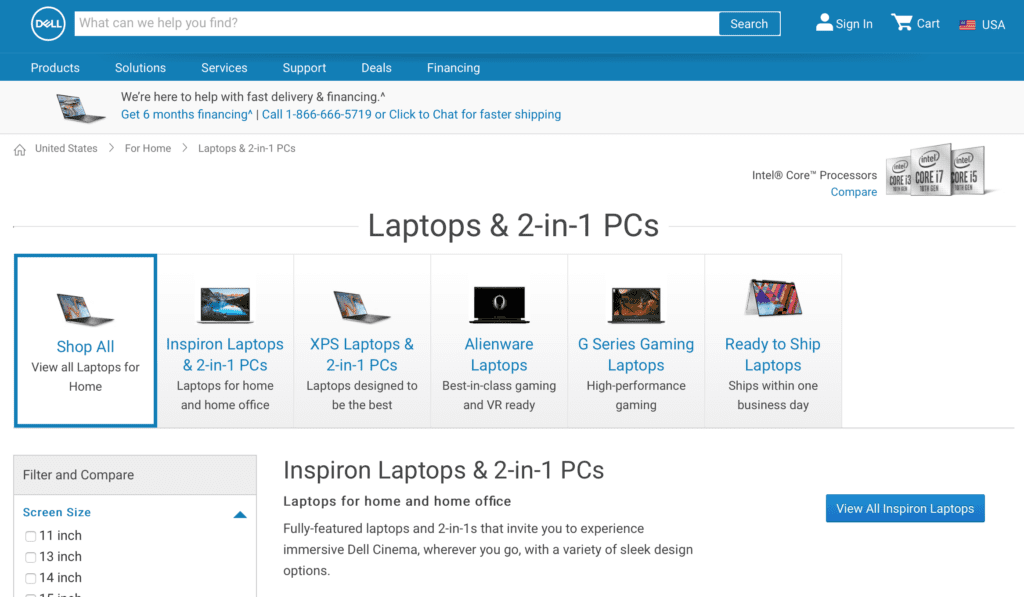1024x597 pixels.
Task: Check the 11 inch screen size filter
Action: pyautogui.click(x=31, y=536)
